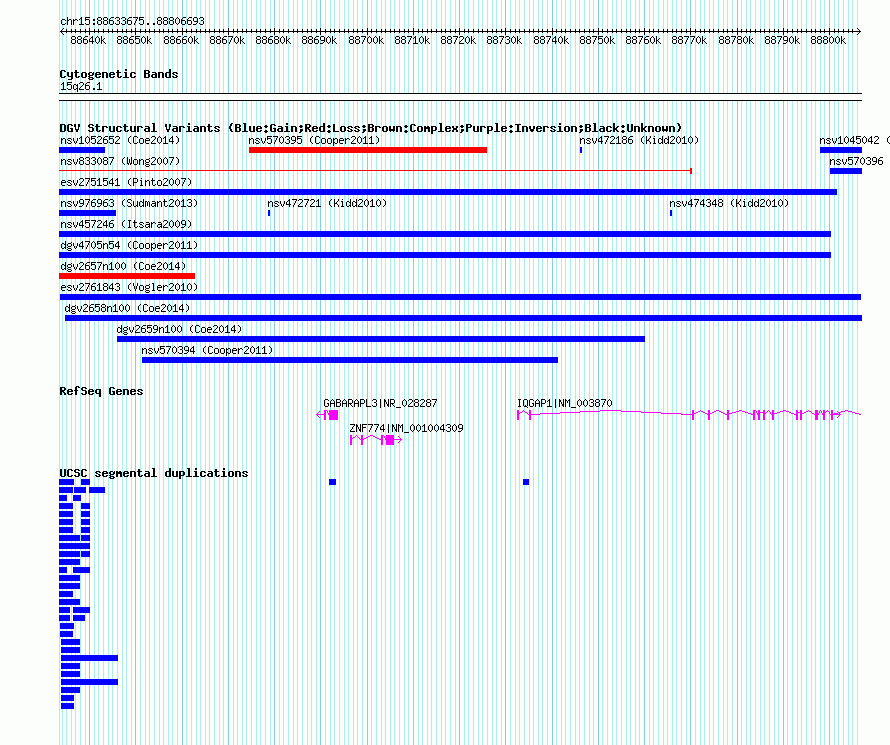Image resolution: width=890 pixels, height=745 pixels.
Task: Select the nsv1052652 (Coe2014) variant label
Action: click(120, 140)
